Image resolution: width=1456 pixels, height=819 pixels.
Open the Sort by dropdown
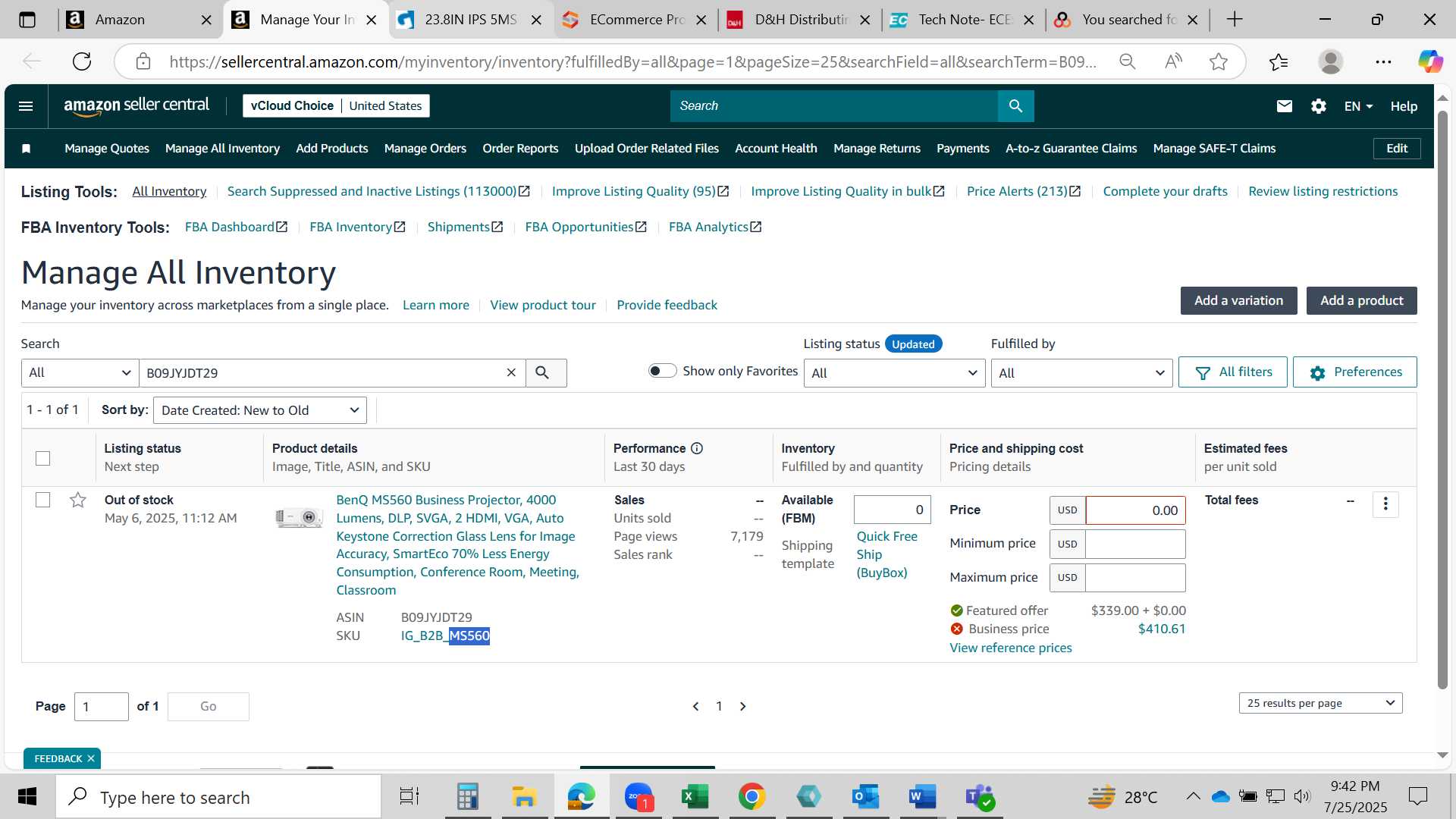(x=260, y=410)
